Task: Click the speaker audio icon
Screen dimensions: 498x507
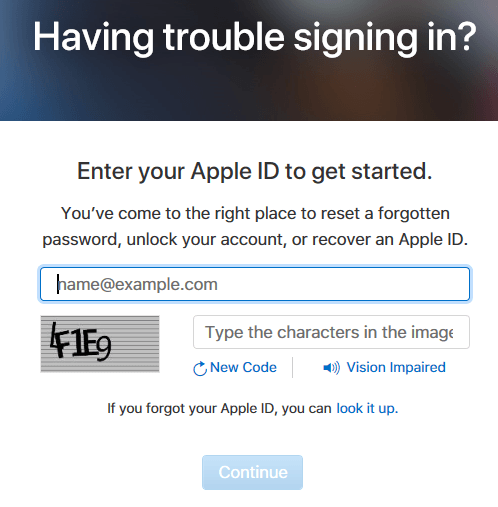Action: click(x=331, y=368)
